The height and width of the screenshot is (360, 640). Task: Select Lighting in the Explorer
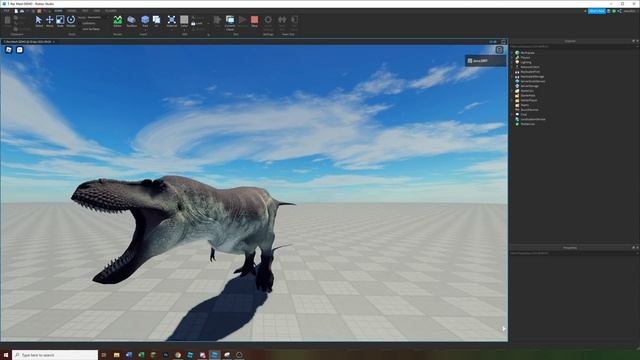[526, 62]
